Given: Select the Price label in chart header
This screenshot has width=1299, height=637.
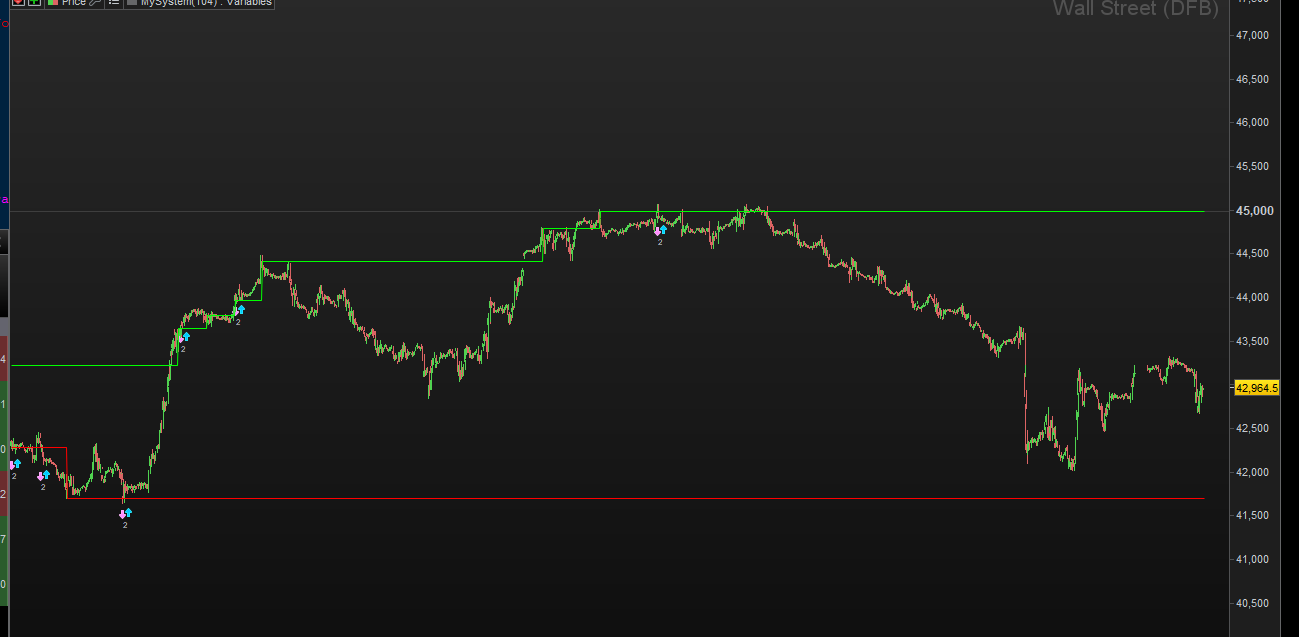Looking at the screenshot, I should (x=73, y=3).
